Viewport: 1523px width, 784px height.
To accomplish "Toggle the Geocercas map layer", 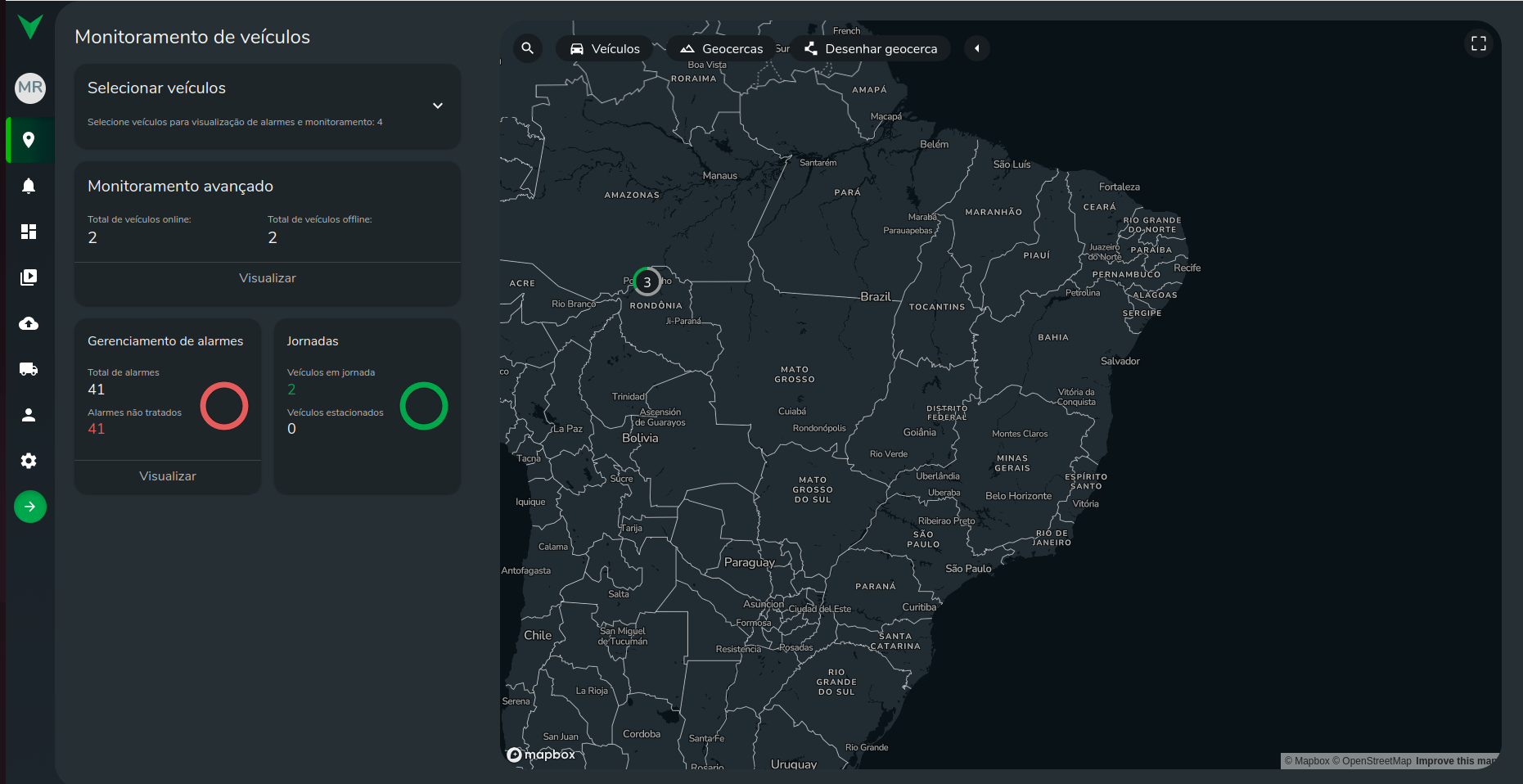I will [721, 48].
